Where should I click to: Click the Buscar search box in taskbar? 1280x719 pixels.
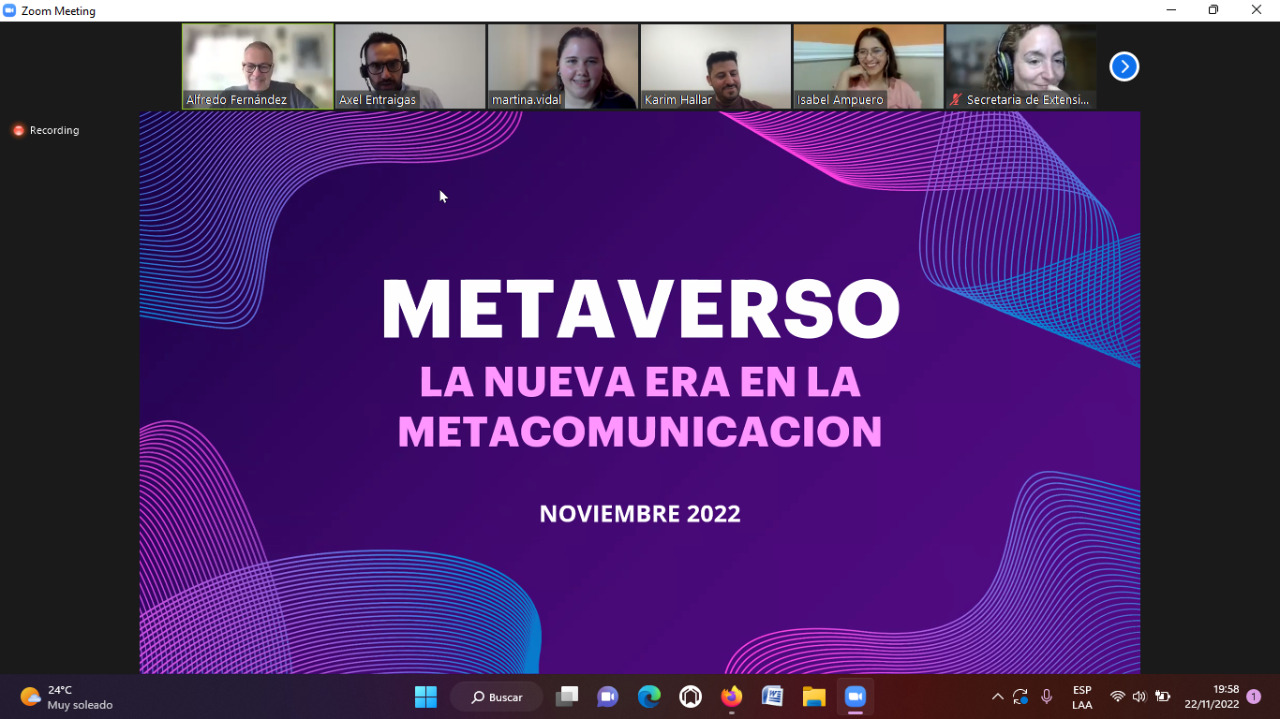497,697
